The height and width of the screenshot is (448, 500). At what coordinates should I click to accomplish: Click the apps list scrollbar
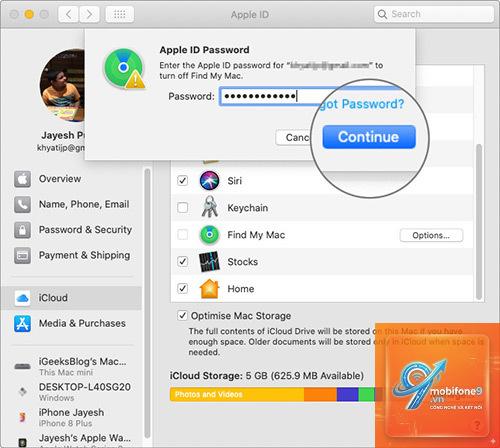click(479, 222)
